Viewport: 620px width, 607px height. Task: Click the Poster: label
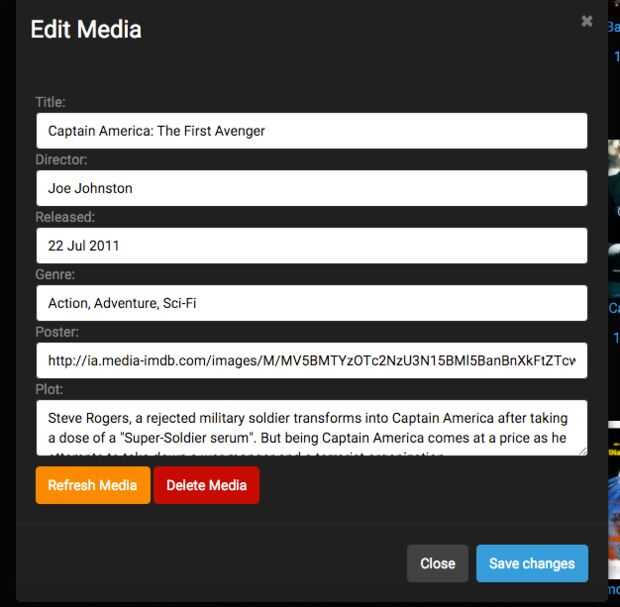57,331
